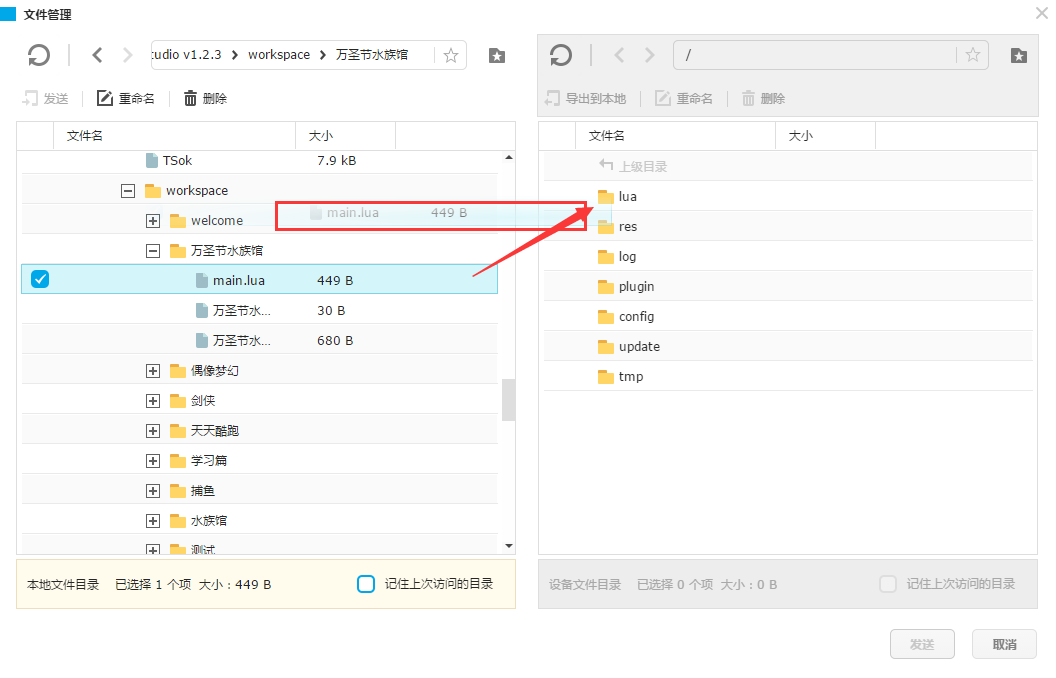Enable 记住上次访问的目录 for local directory
1056x678 pixels.
click(x=366, y=584)
